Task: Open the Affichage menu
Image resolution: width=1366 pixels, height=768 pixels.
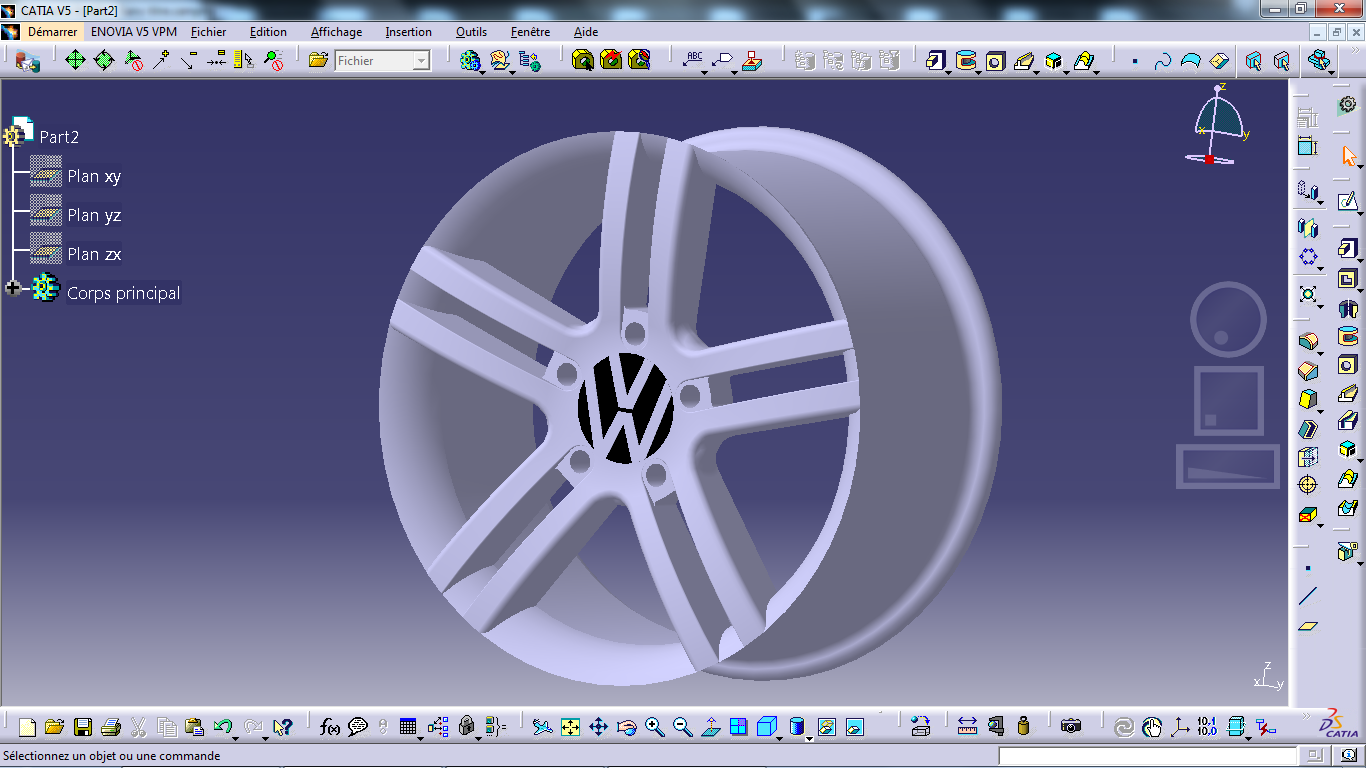Action: (336, 32)
